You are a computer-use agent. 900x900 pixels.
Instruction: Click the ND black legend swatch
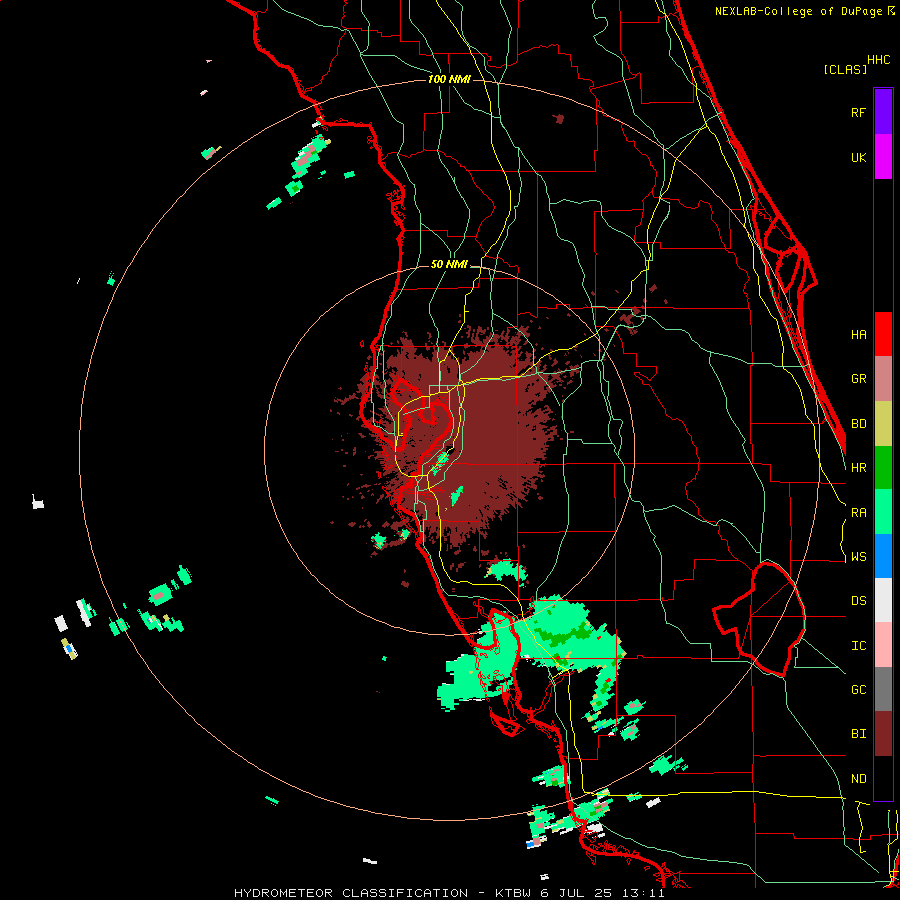(883, 778)
